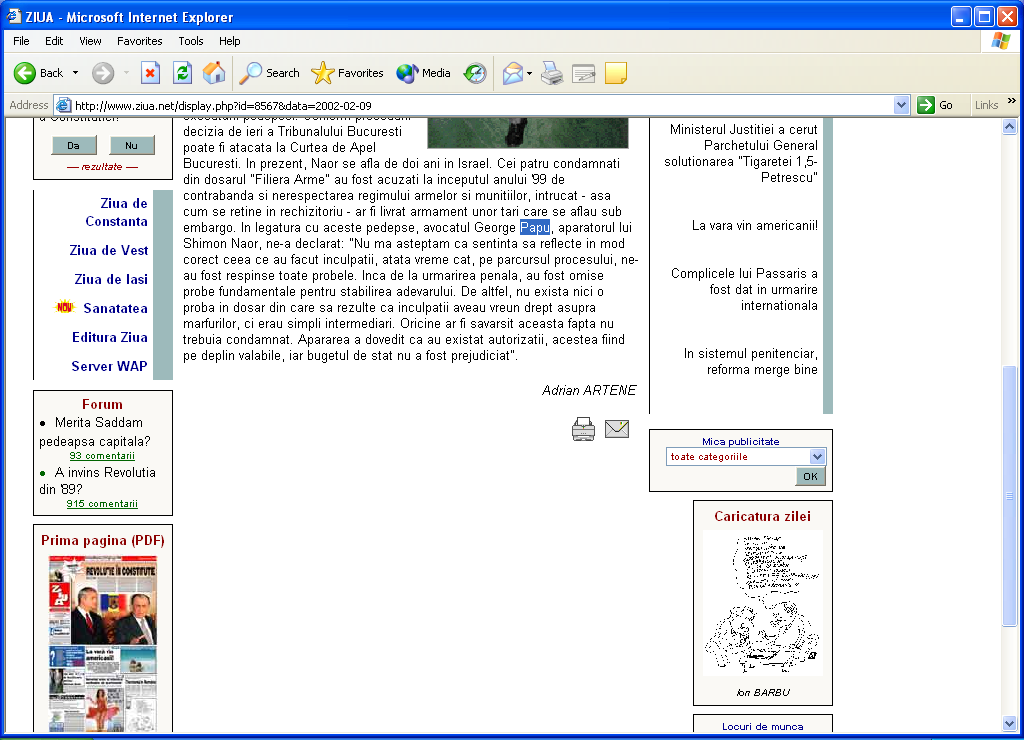Open the Search pane
The width and height of the screenshot is (1028, 740).
[269, 73]
